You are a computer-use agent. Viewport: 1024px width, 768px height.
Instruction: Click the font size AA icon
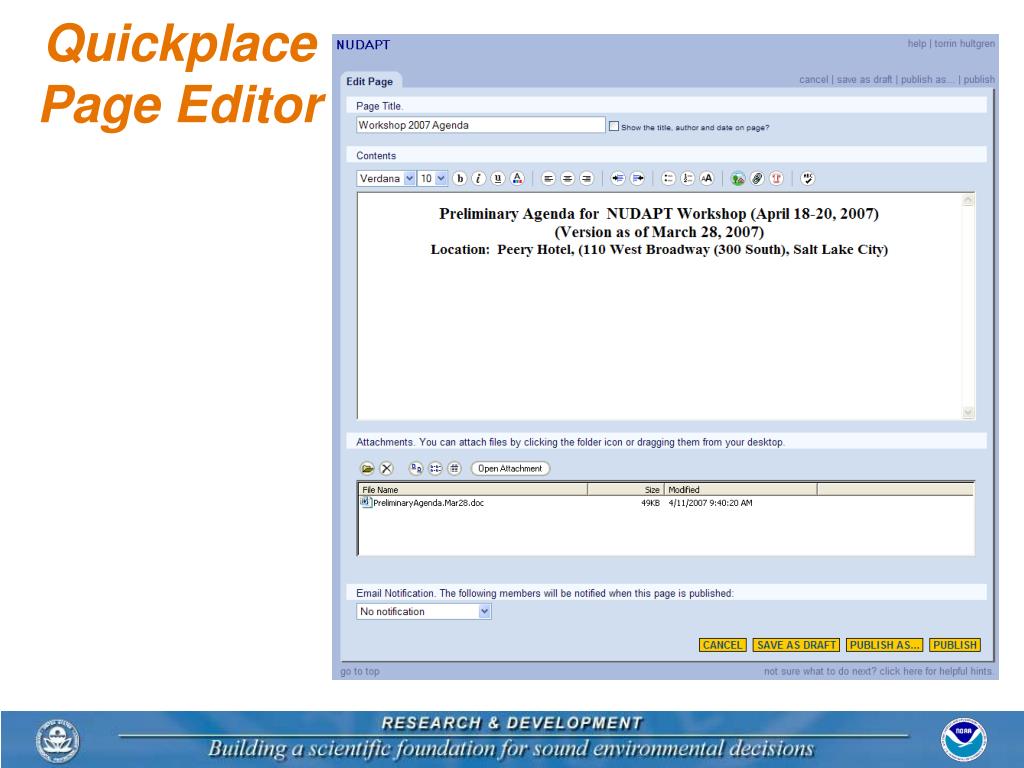coord(707,178)
